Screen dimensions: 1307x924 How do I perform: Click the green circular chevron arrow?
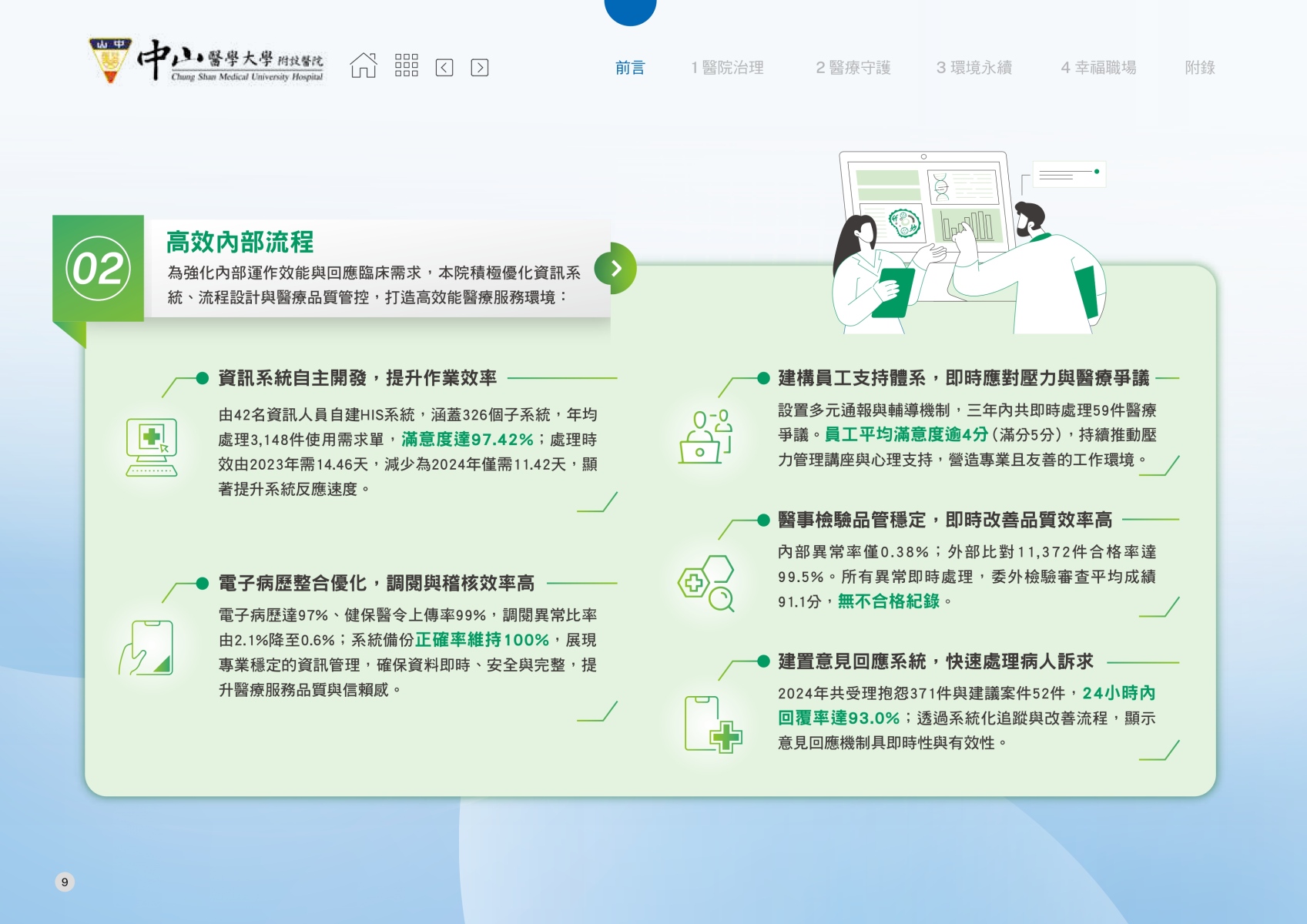tap(616, 268)
